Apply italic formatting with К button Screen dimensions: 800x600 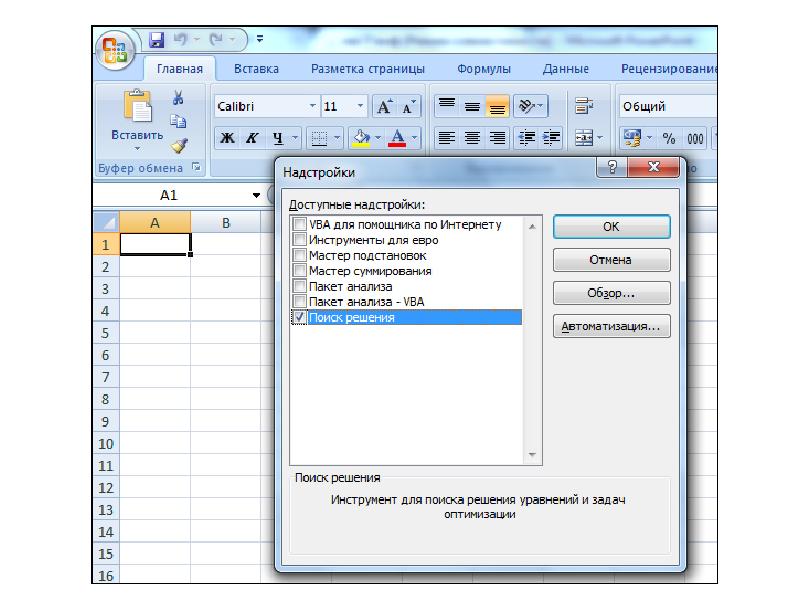(252, 138)
